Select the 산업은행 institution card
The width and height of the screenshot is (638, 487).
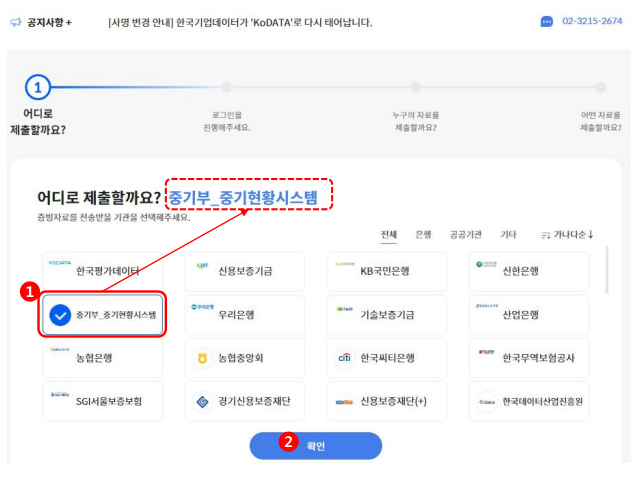(529, 315)
